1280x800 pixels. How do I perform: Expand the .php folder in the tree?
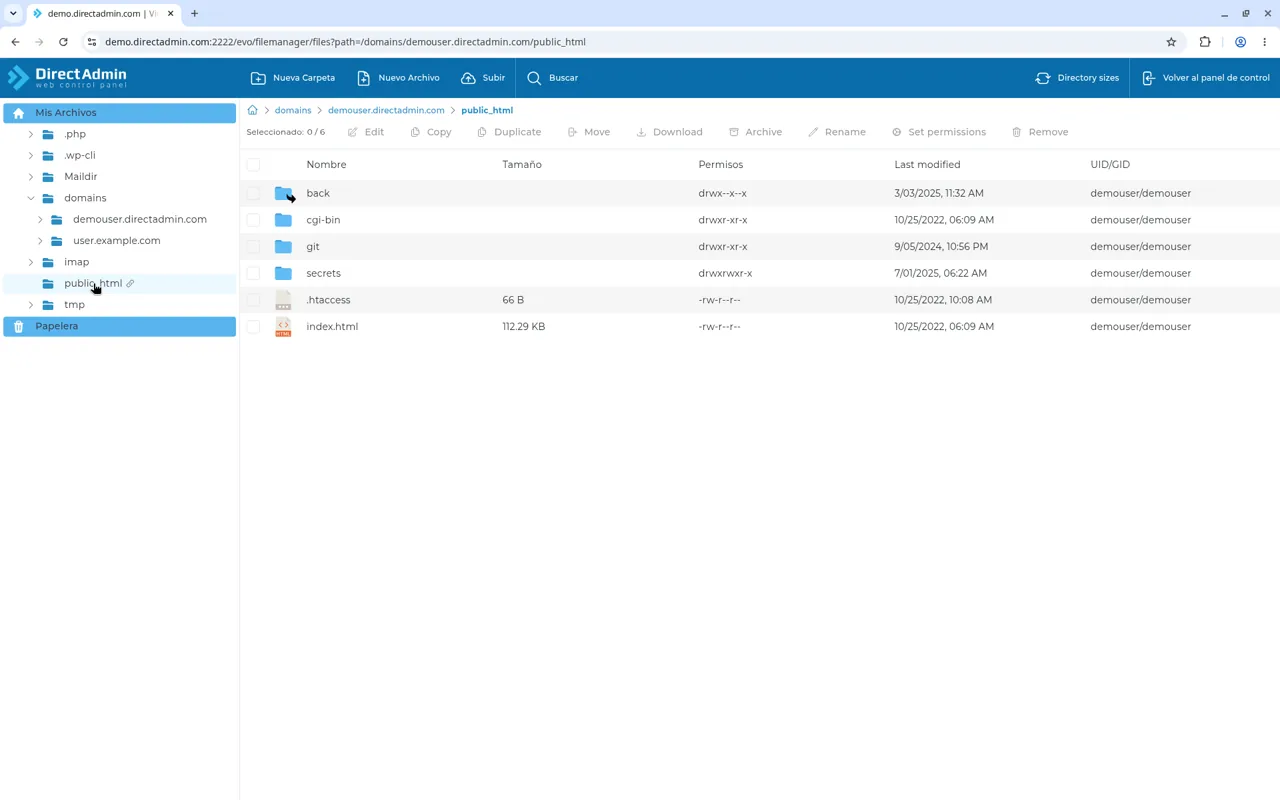click(31, 134)
